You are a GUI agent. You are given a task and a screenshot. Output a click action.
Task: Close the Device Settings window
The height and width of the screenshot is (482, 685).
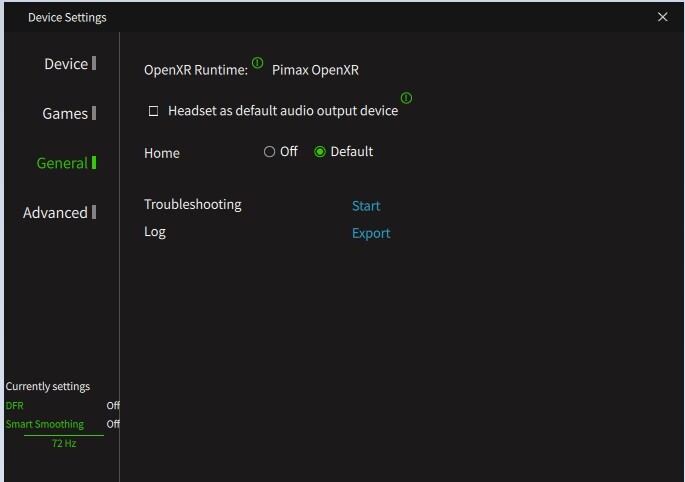pyautogui.click(x=662, y=17)
